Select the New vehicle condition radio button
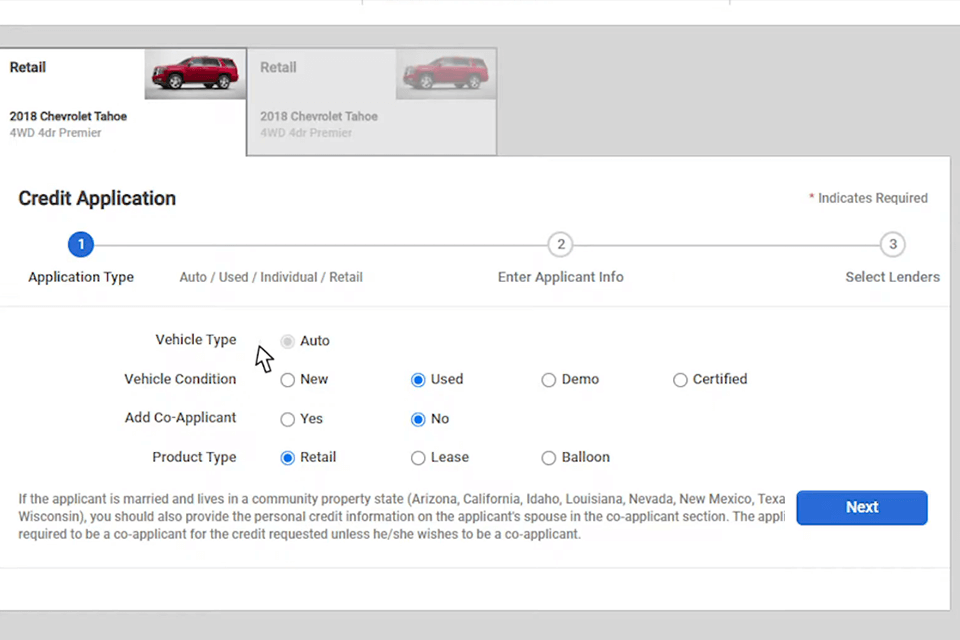 287,380
